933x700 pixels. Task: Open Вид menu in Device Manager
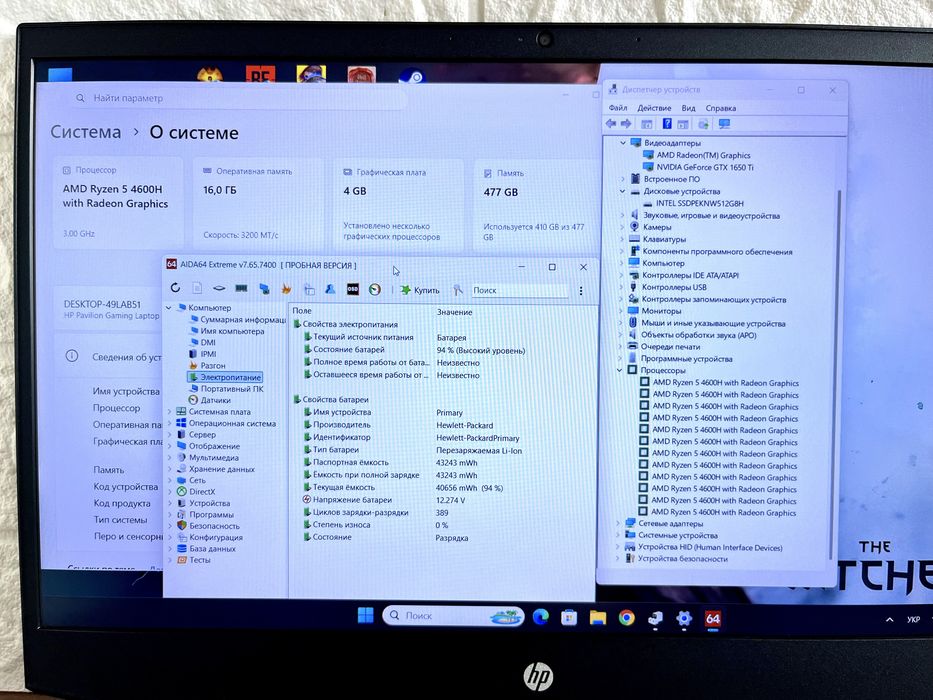[688, 108]
